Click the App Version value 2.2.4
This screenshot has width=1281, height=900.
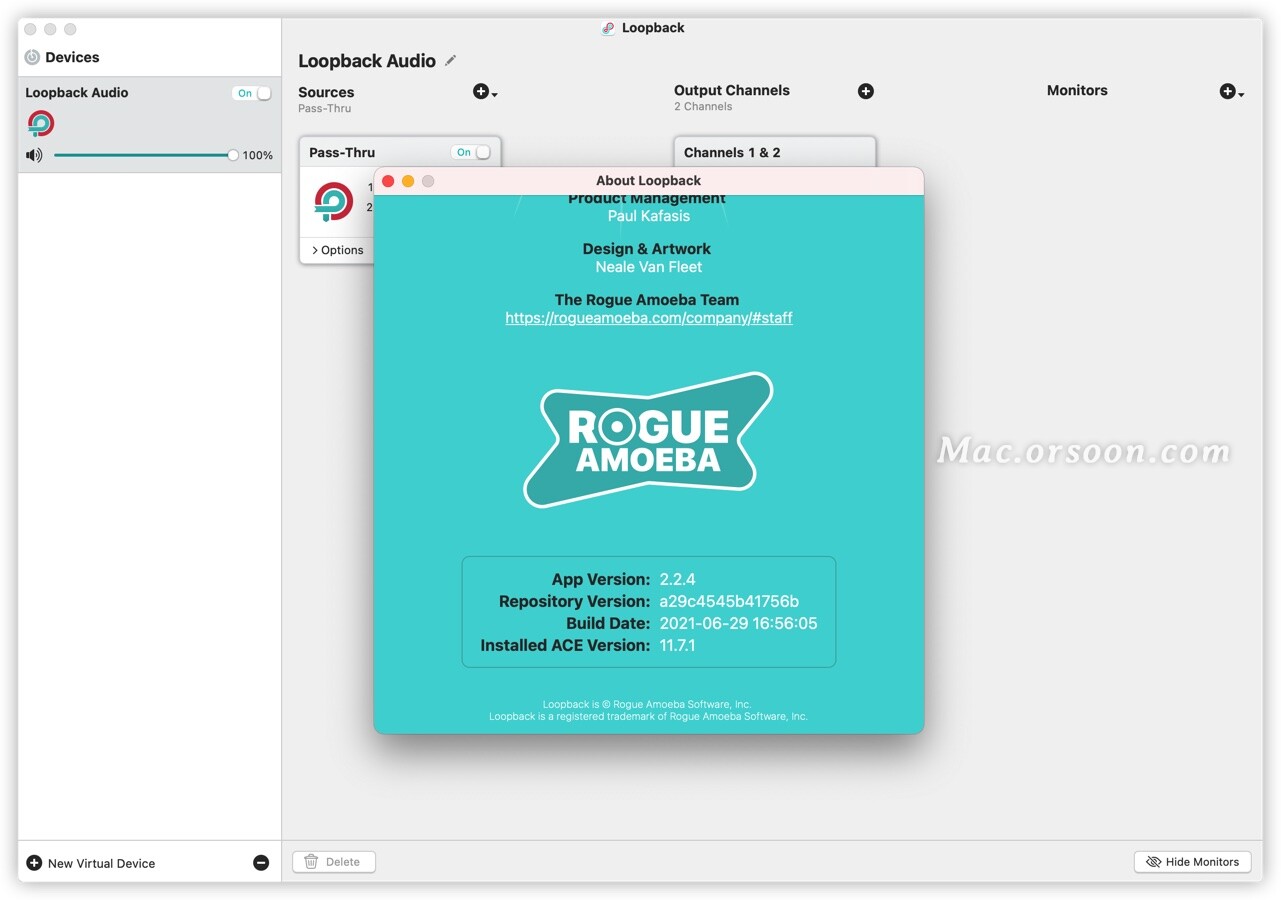[x=677, y=579]
